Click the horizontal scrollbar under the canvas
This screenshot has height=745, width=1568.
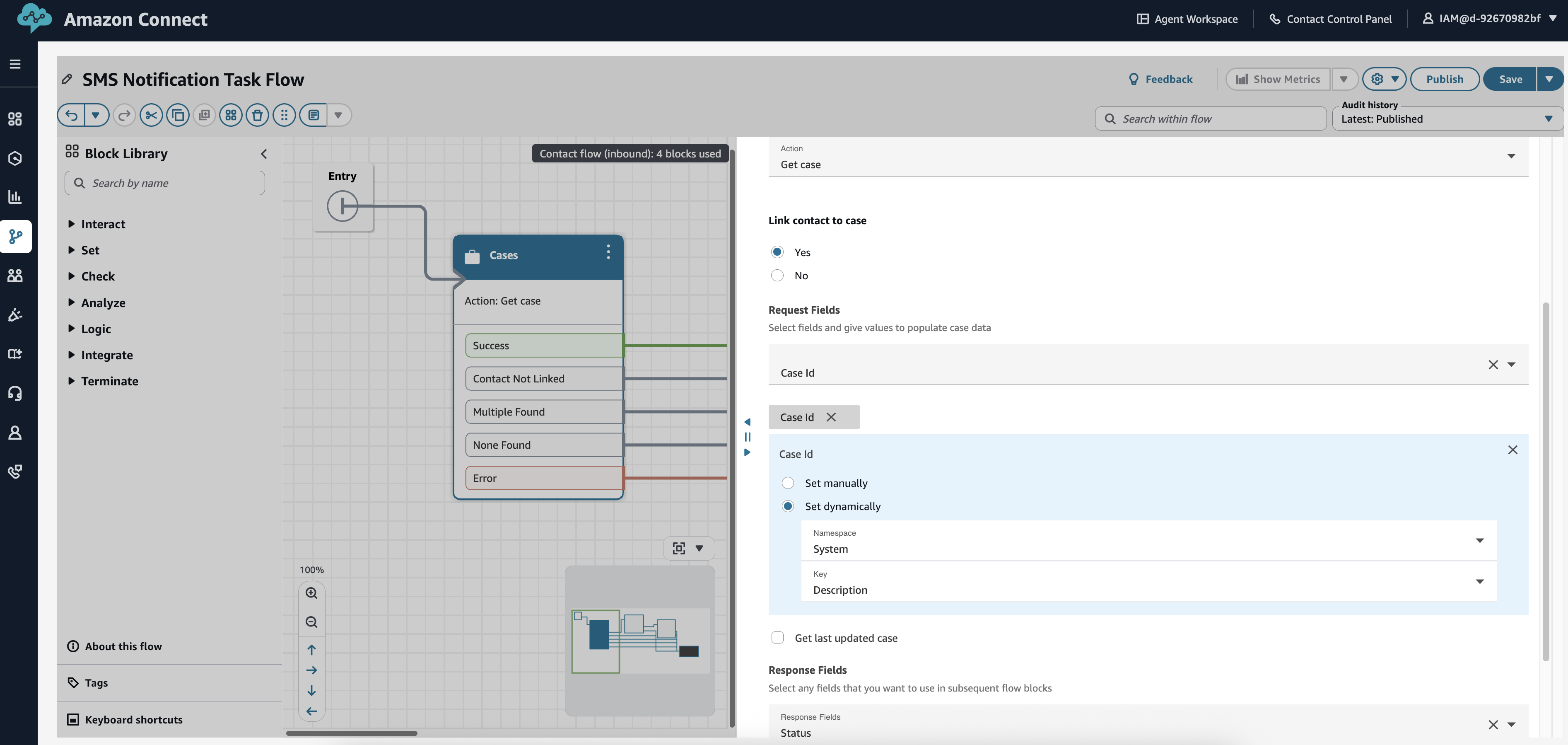point(352,733)
